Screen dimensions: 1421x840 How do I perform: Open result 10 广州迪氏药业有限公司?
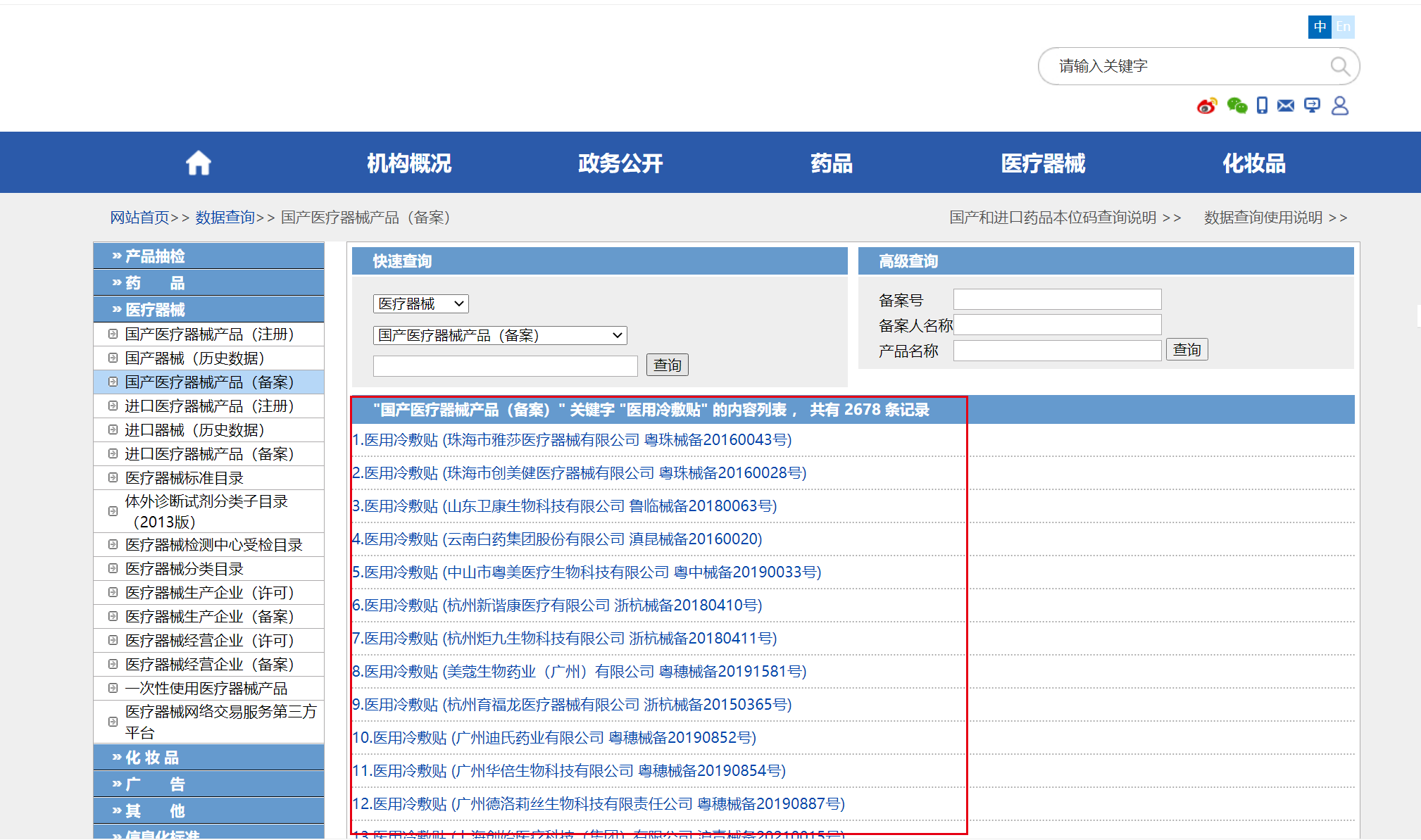(x=554, y=738)
